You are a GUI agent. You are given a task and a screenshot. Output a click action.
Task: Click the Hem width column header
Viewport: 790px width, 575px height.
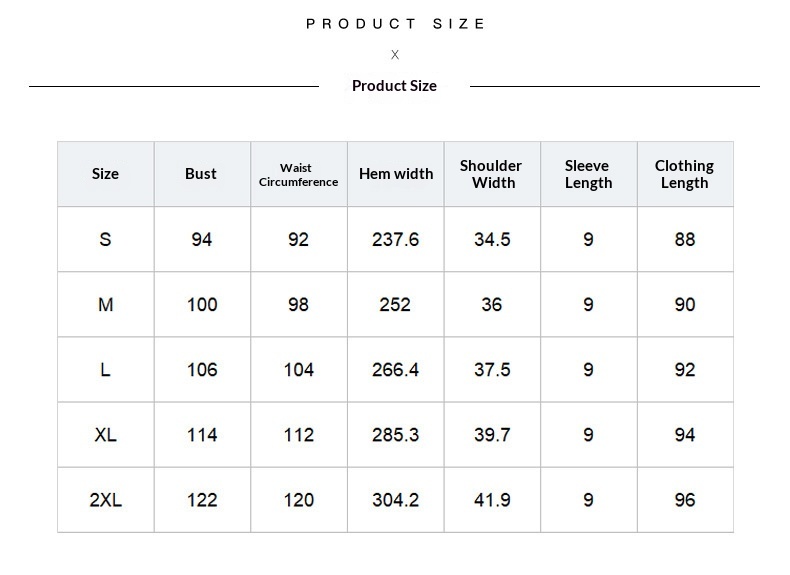coord(396,174)
